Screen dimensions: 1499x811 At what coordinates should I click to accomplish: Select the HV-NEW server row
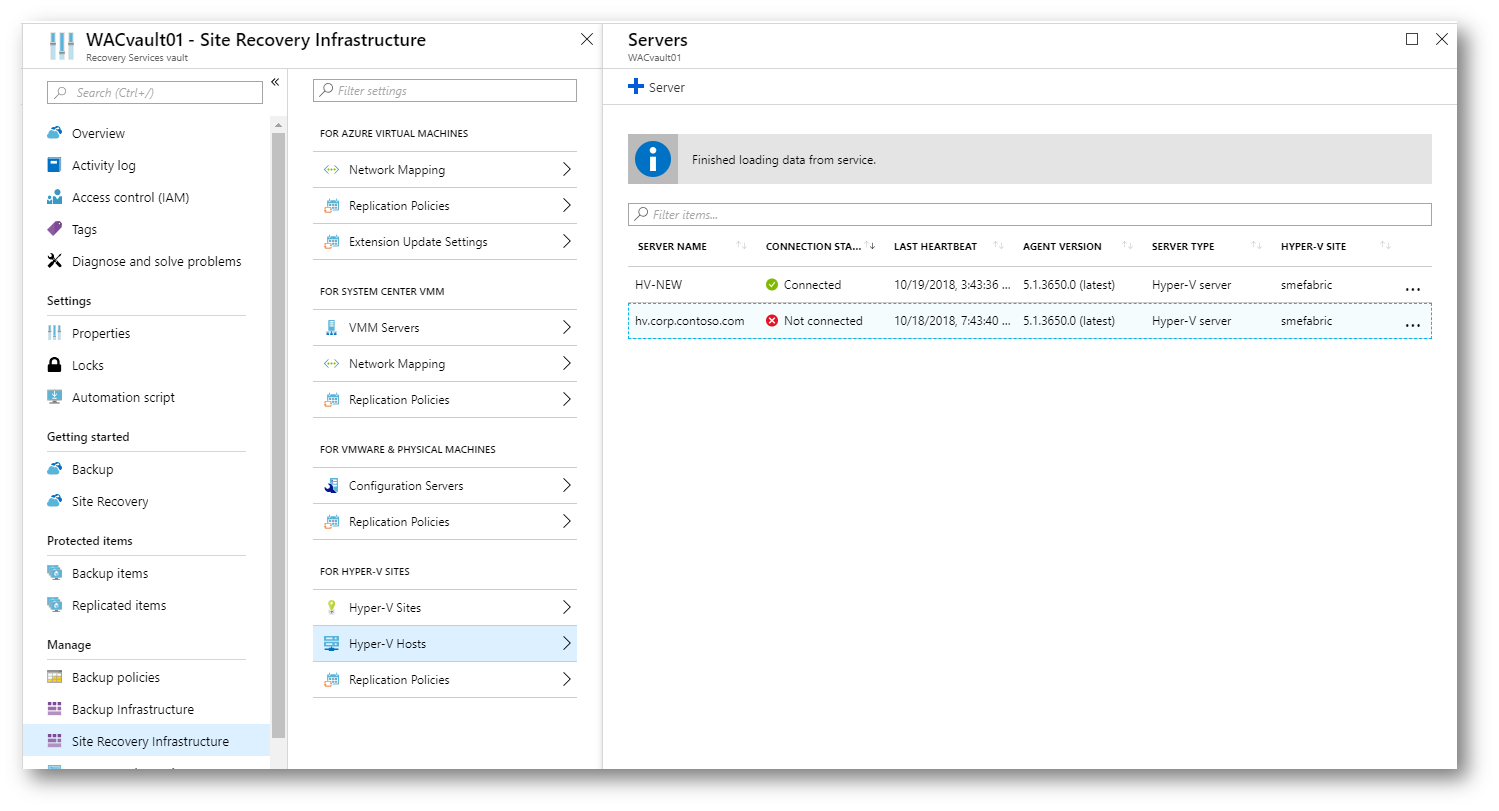[x=1029, y=285]
